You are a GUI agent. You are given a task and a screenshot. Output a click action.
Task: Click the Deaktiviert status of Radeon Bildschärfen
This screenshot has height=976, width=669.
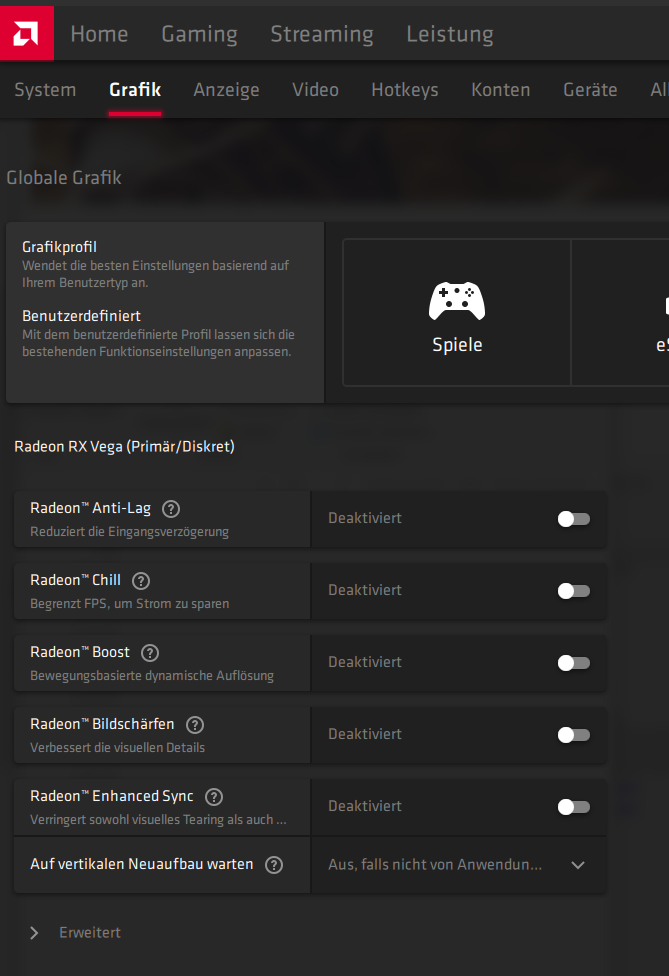[365, 734]
